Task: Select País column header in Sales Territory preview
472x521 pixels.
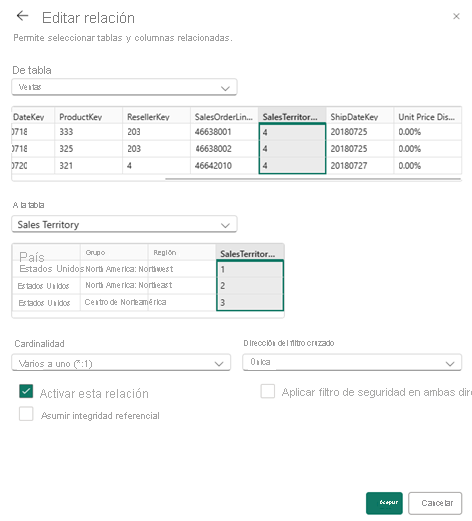Action: (x=46, y=253)
